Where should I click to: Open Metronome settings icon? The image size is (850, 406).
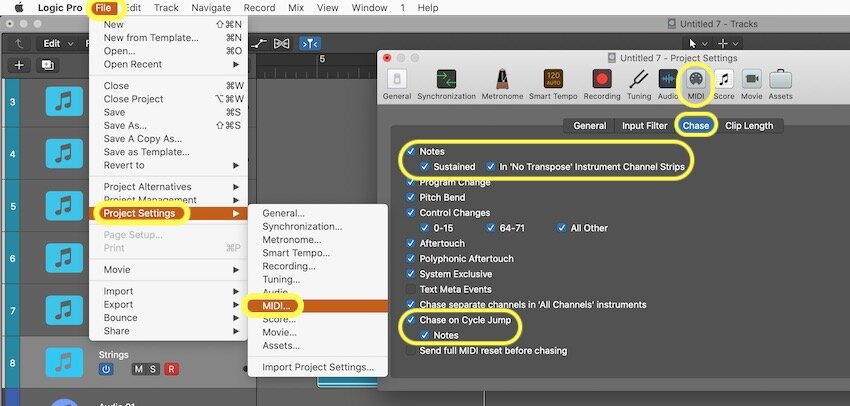[x=502, y=80]
